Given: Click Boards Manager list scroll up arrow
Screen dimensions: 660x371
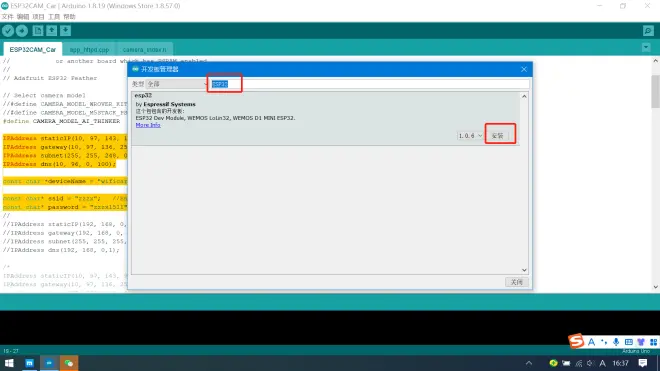Looking at the screenshot, I should click(524, 96).
